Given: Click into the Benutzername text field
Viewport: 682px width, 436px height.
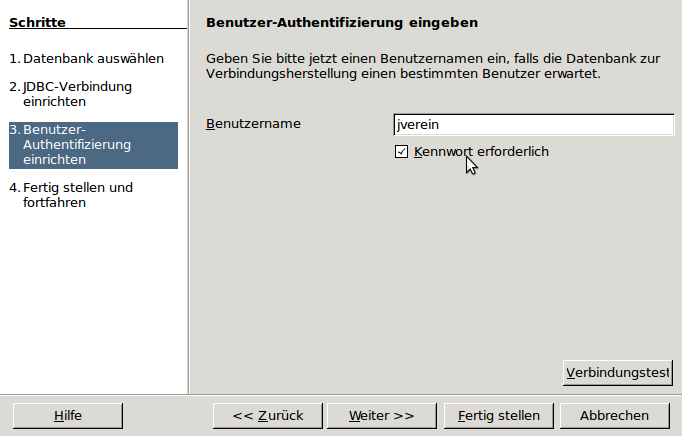Looking at the screenshot, I should coord(533,125).
